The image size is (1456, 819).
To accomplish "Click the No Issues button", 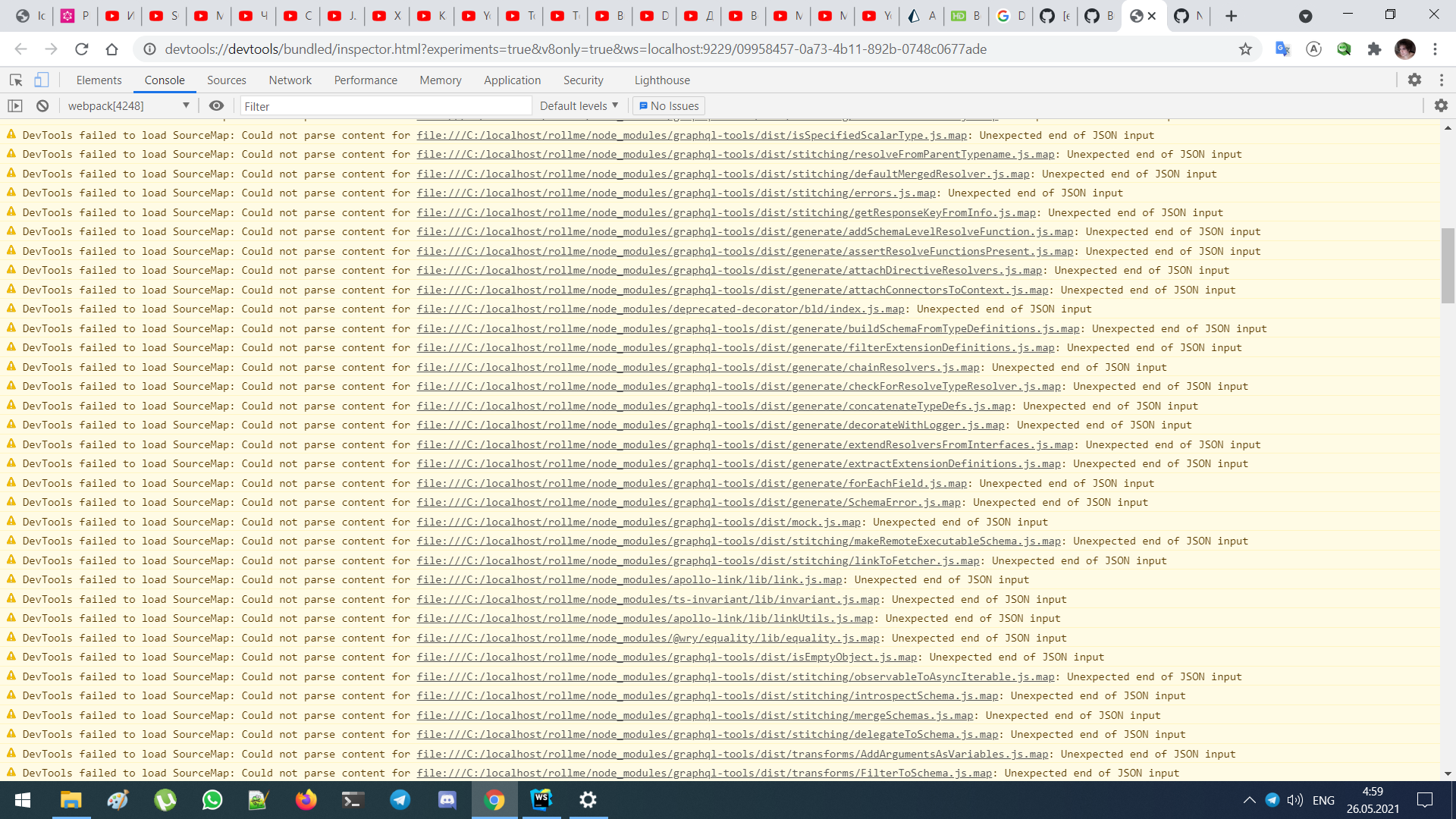I will 669,106.
